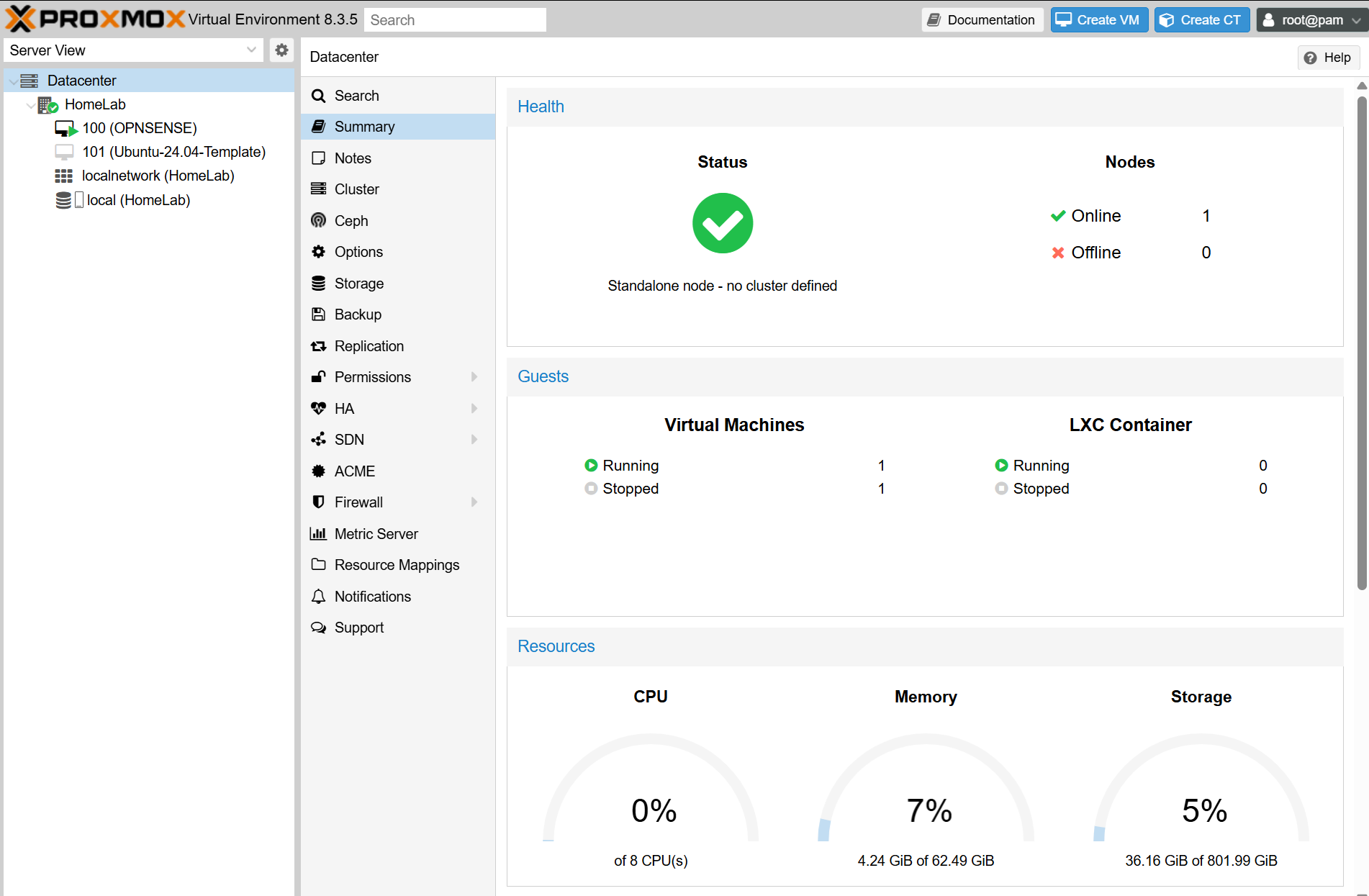The width and height of the screenshot is (1369, 896).
Task: Click the ACME certificate icon
Action: coord(318,471)
